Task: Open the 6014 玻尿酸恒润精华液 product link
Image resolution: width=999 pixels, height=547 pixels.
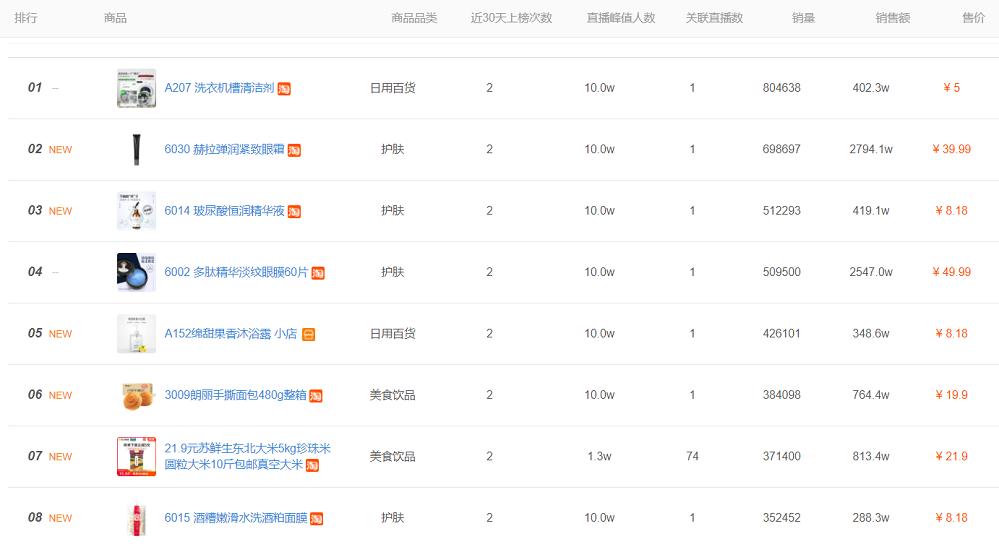Action: (224, 211)
